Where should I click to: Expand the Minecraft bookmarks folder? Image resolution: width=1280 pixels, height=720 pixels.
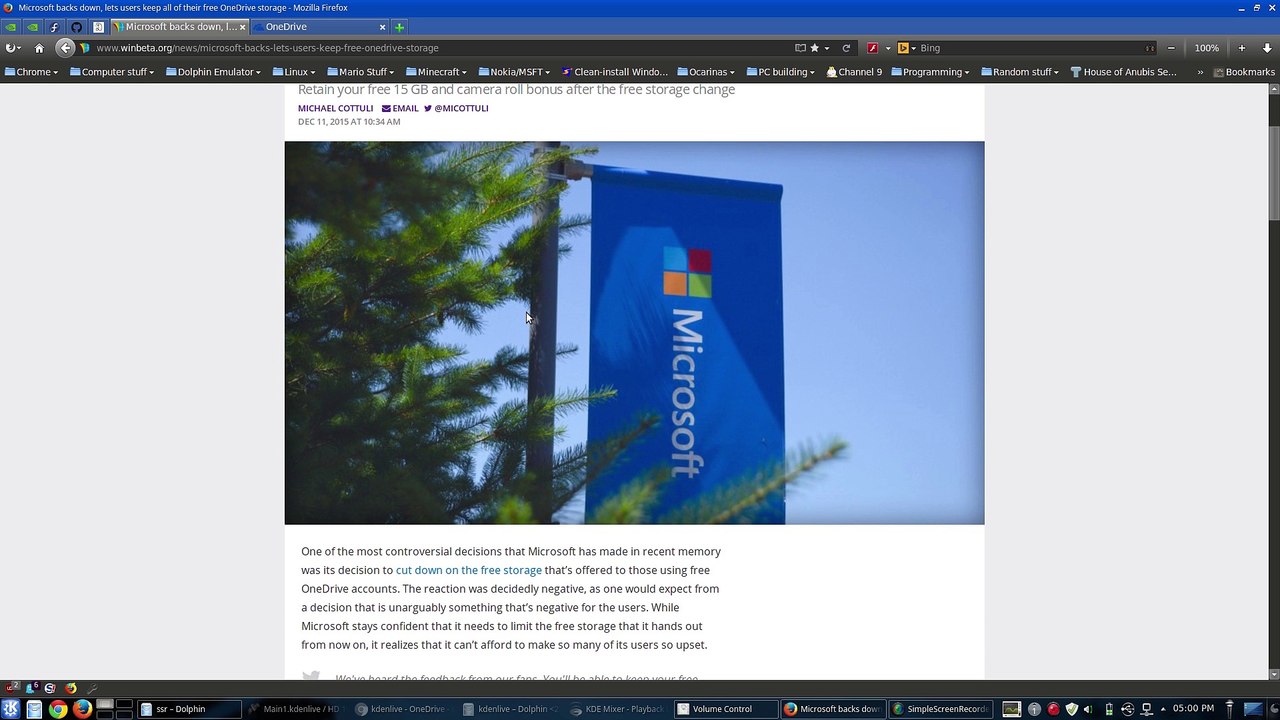point(437,72)
